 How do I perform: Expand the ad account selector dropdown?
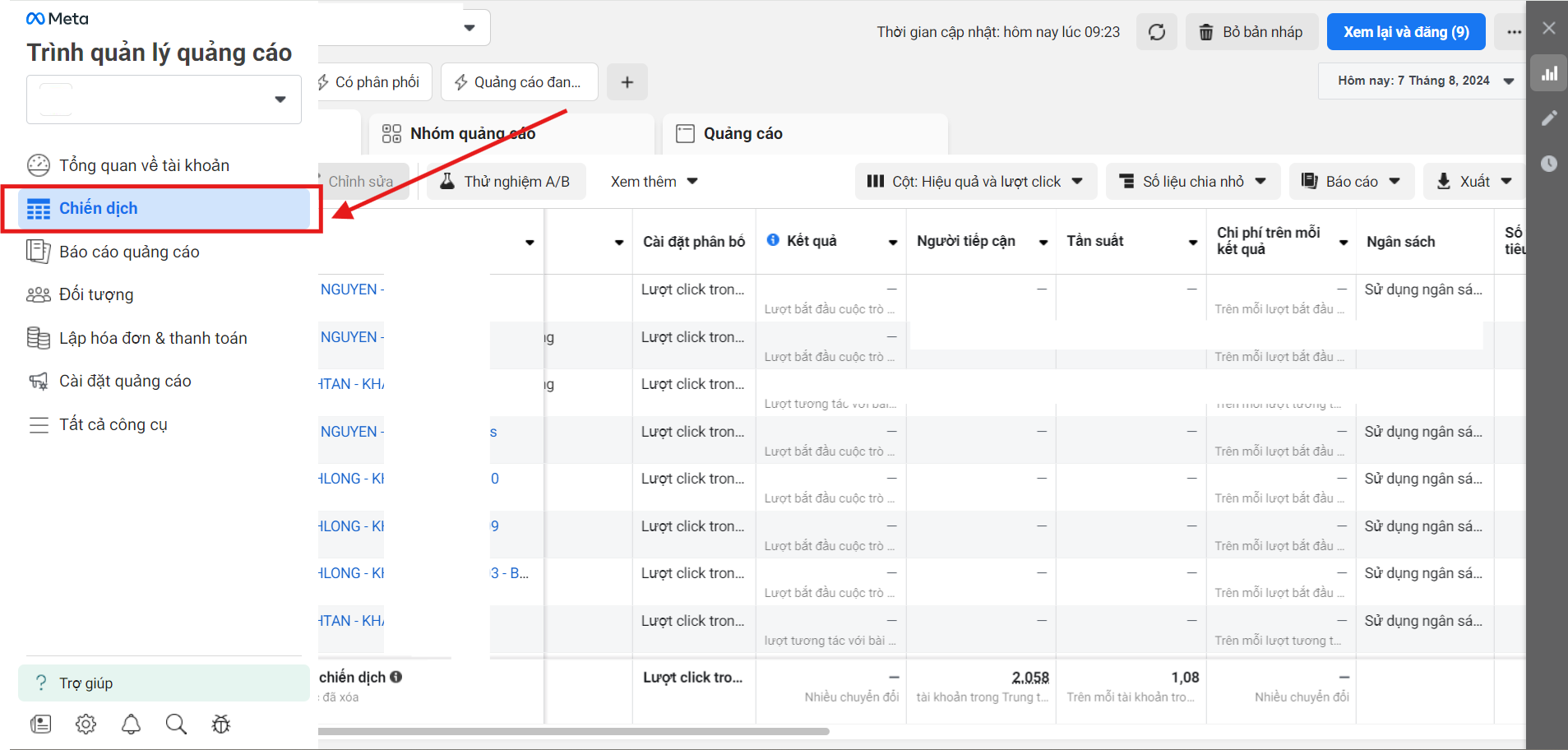point(164,100)
